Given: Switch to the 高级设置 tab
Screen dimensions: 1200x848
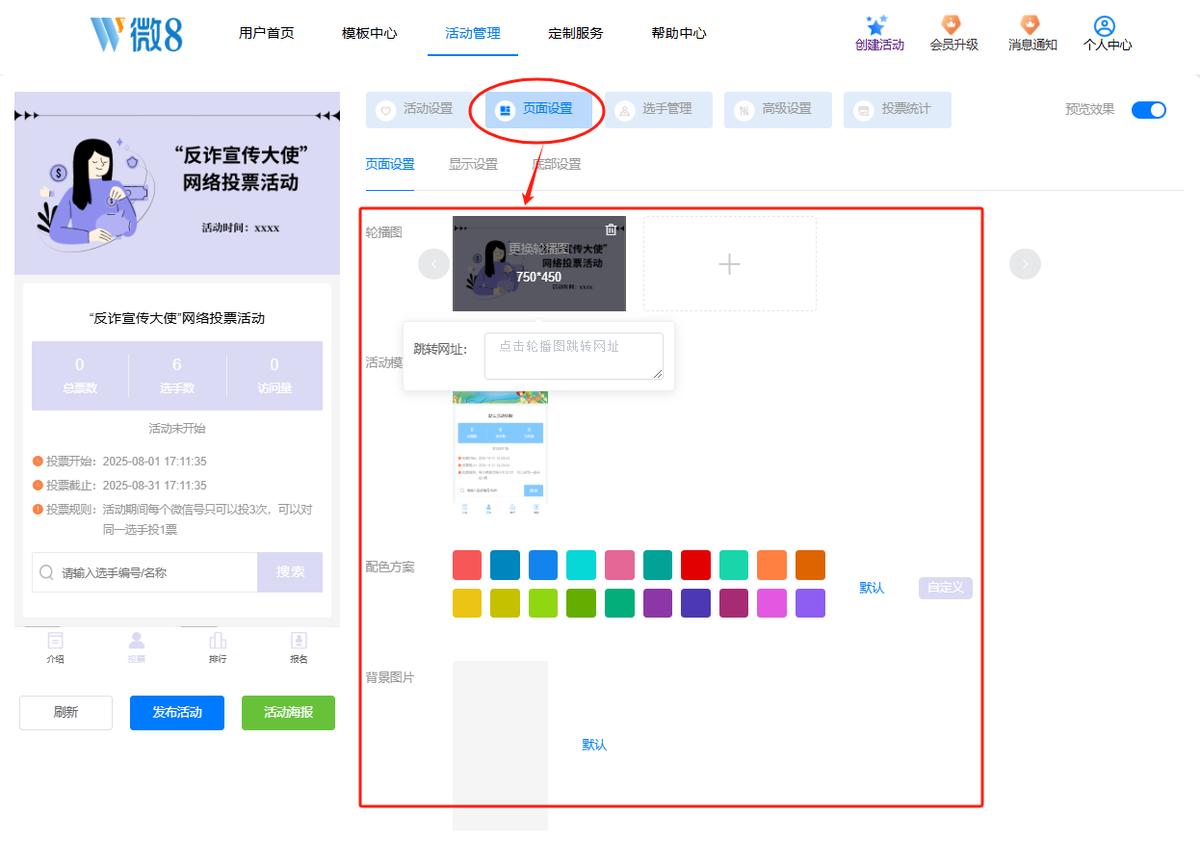Looking at the screenshot, I should (x=778, y=110).
